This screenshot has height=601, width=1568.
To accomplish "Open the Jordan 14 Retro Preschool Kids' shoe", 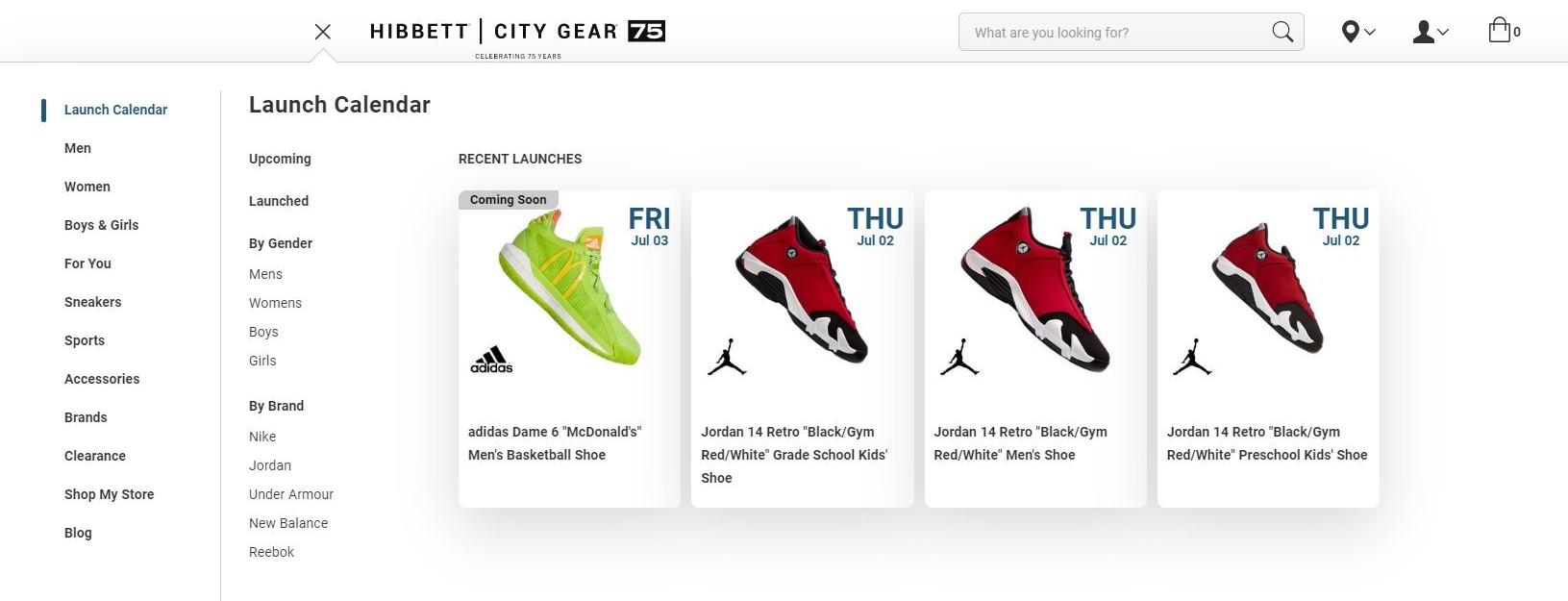I will [x=1268, y=349].
